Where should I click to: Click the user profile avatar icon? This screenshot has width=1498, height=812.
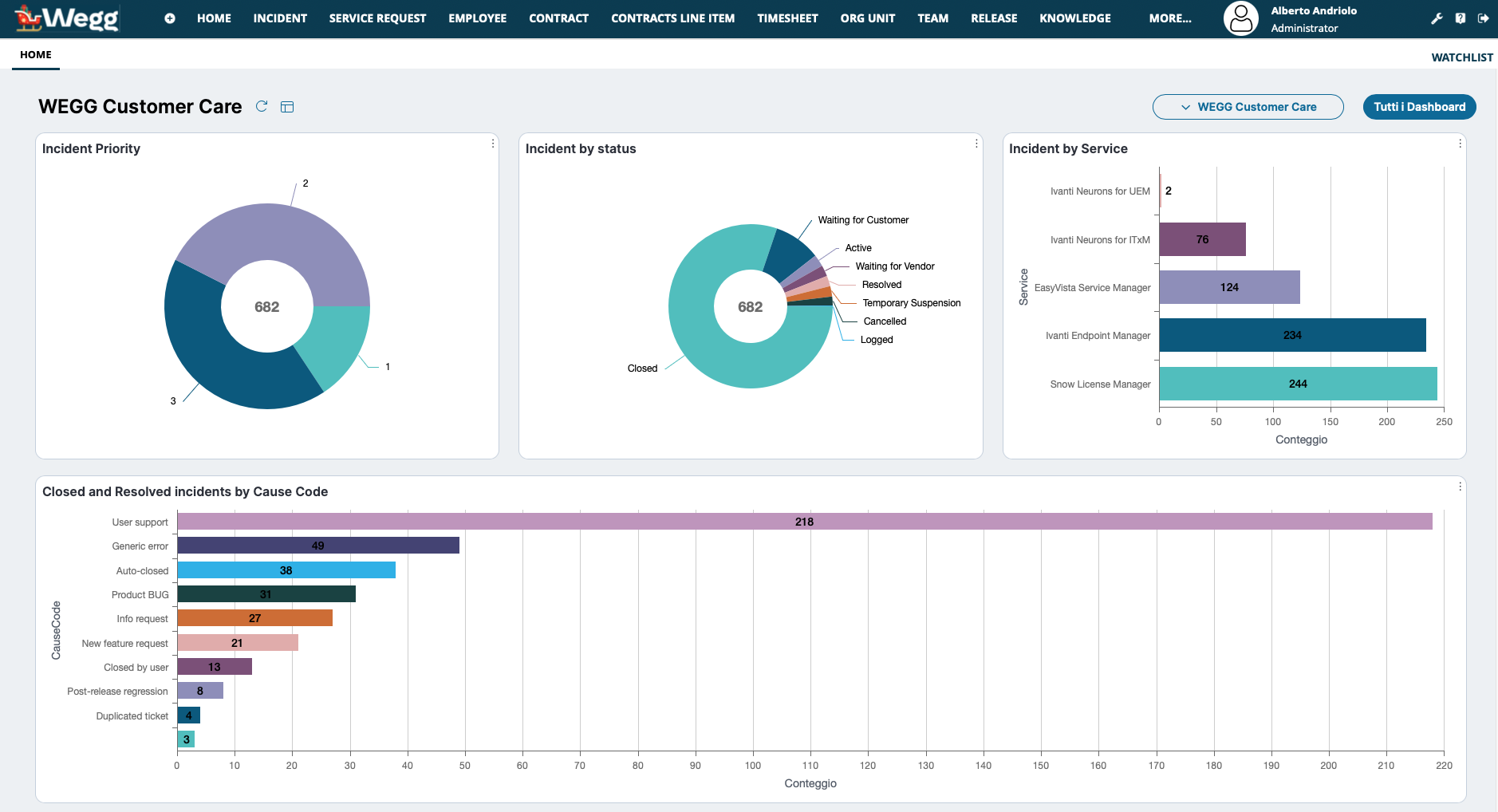pyautogui.click(x=1240, y=18)
